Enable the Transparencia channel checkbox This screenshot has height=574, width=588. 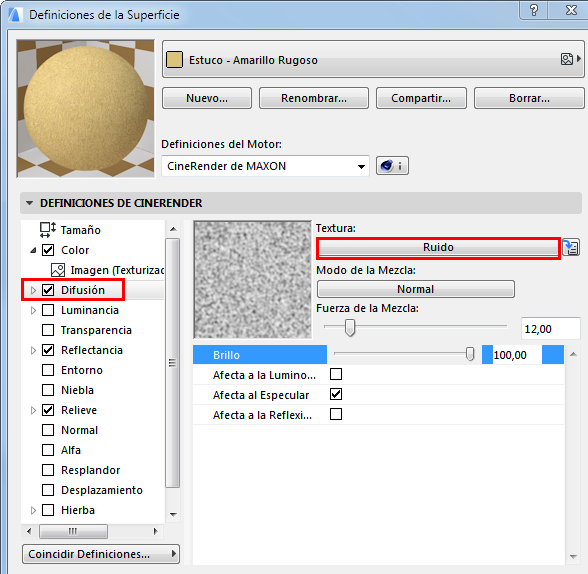(x=48, y=330)
